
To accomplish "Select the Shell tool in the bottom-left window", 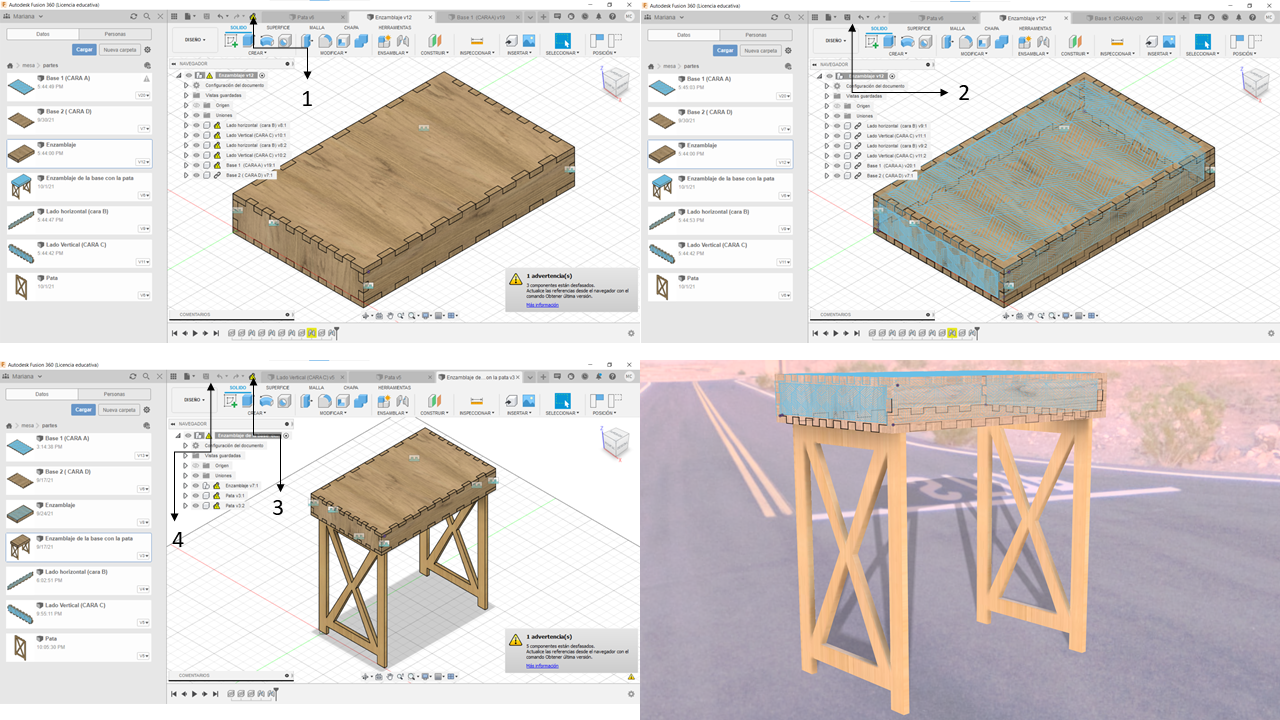I will (x=343, y=400).
